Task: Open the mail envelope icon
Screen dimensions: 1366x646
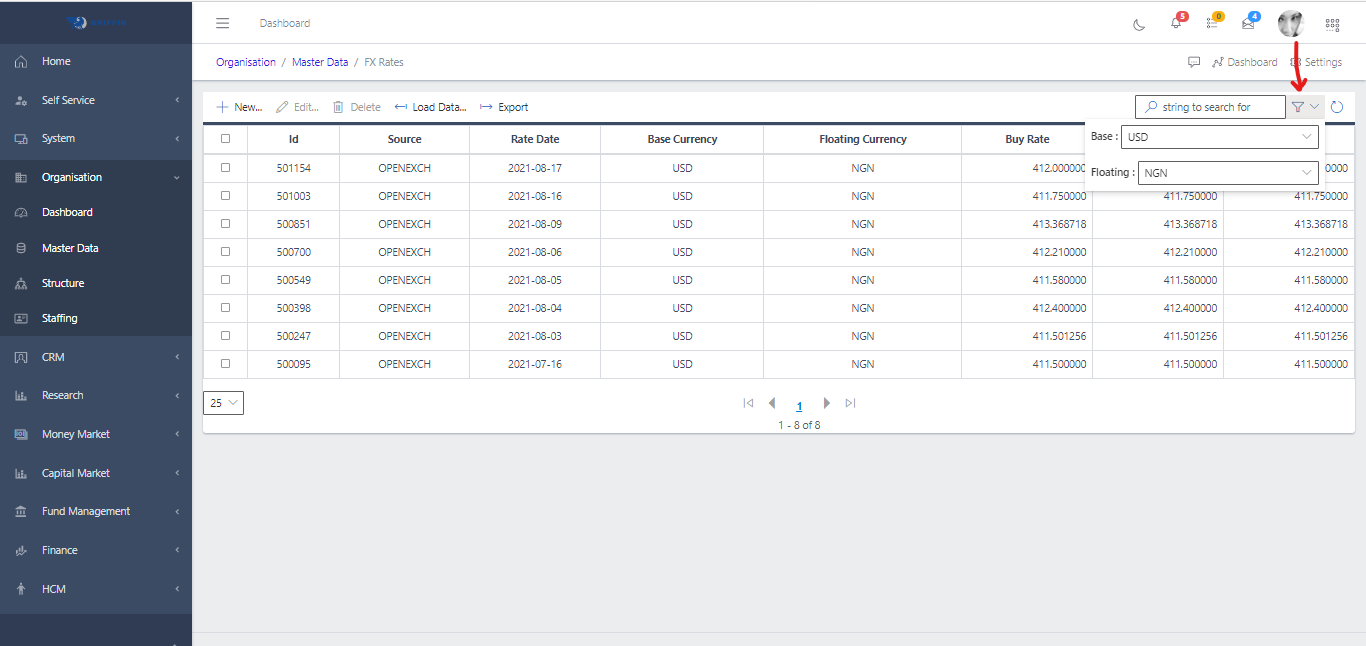Action: [x=1248, y=24]
